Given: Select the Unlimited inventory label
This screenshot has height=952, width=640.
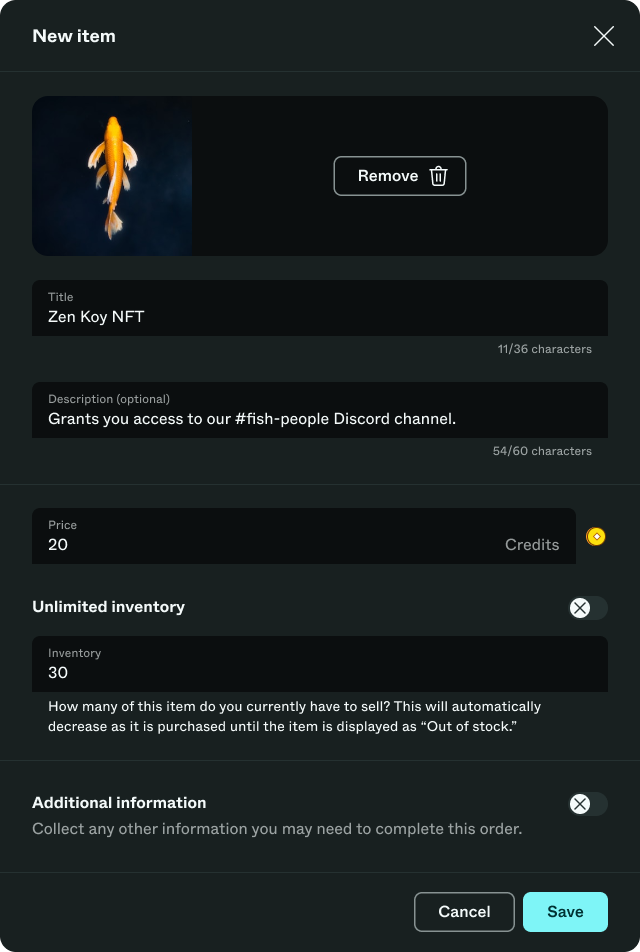Looking at the screenshot, I should tap(109, 607).
